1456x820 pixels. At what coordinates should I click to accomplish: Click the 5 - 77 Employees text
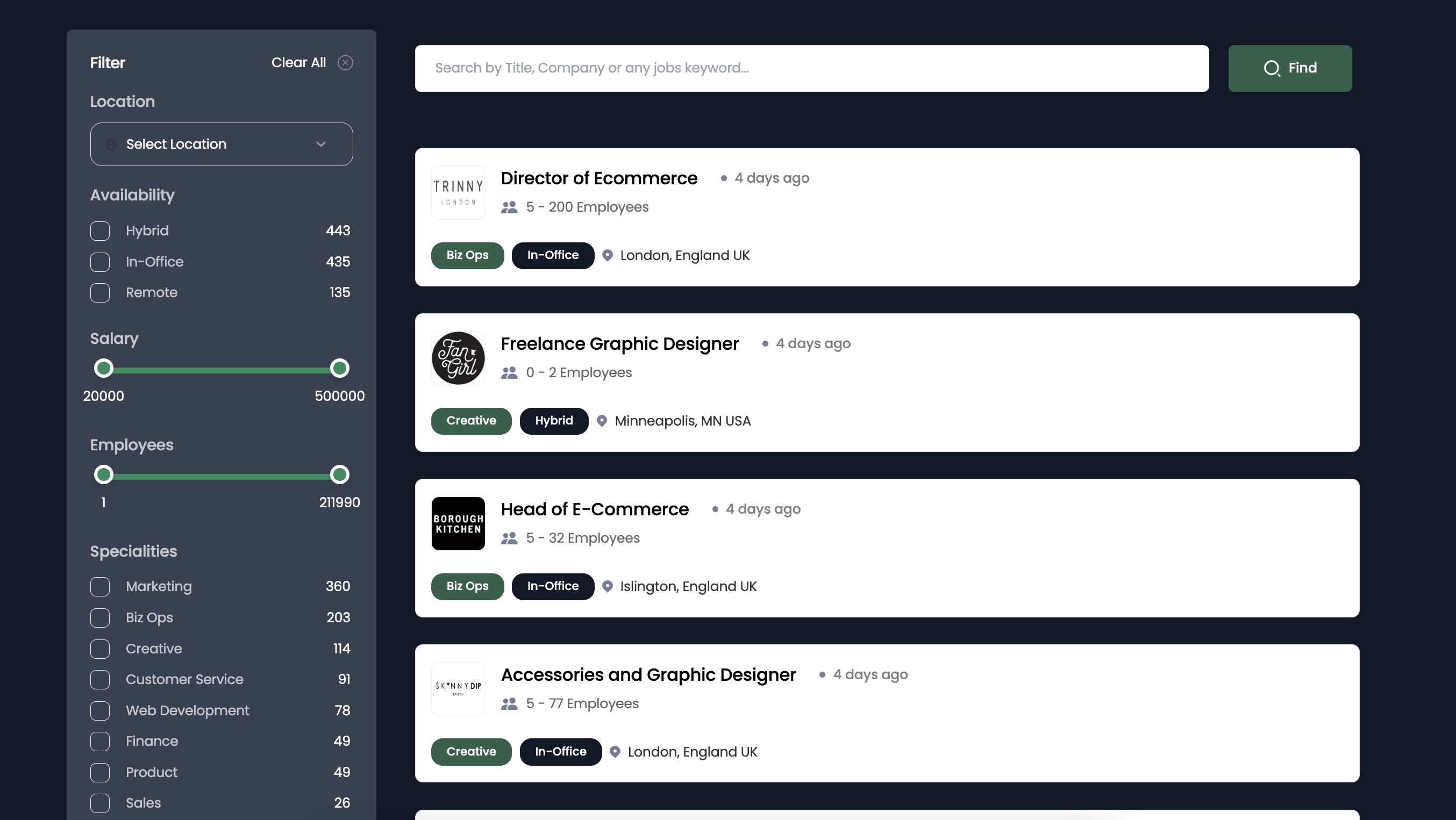pos(582,704)
